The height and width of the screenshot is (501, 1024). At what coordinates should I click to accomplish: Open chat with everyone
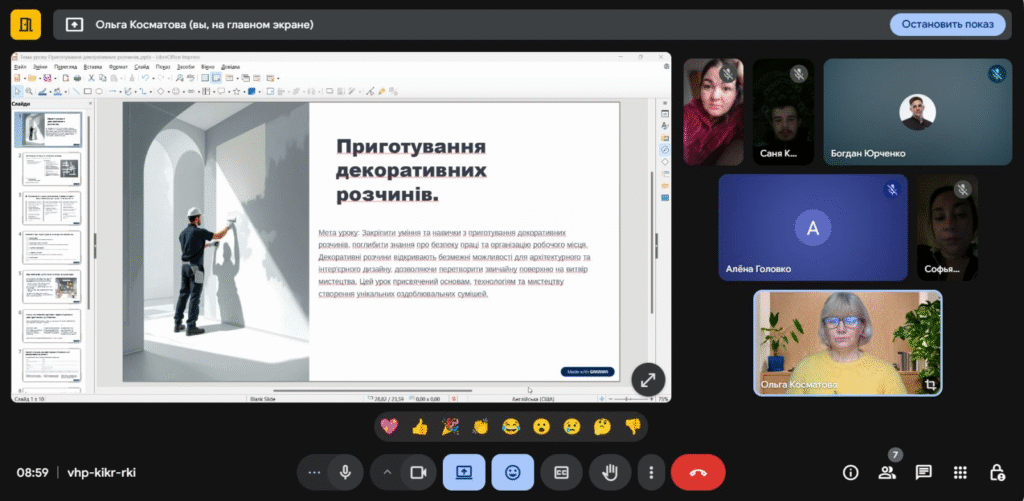tap(923, 472)
